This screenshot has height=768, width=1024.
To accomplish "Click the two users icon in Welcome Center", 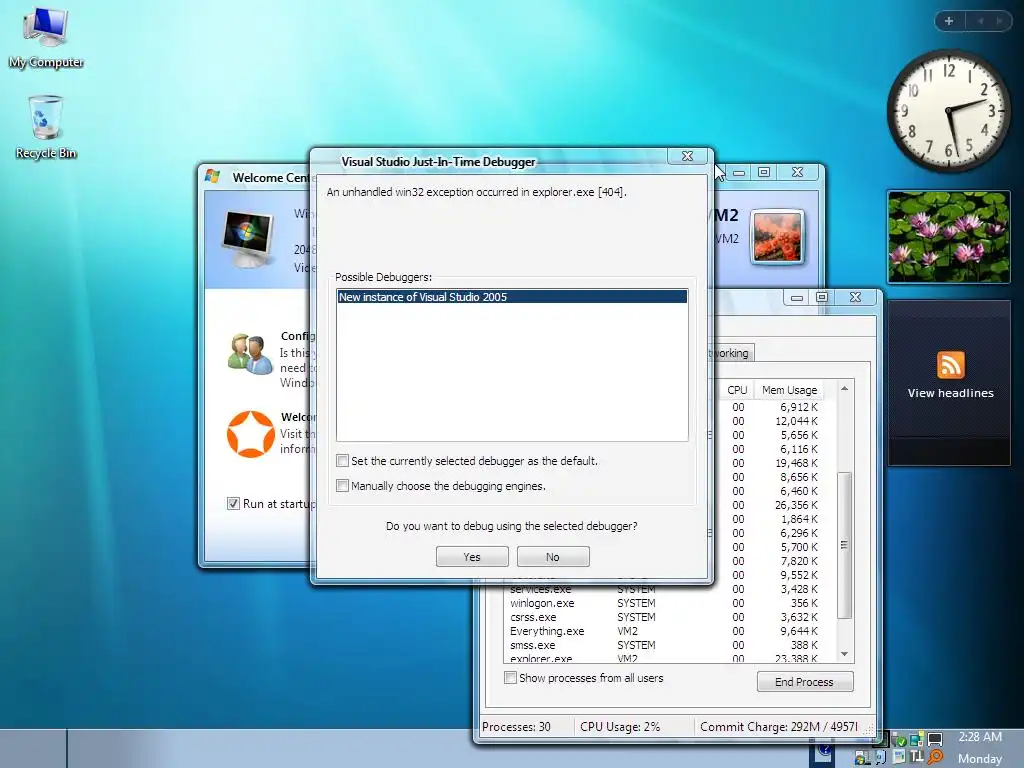I will (x=249, y=354).
